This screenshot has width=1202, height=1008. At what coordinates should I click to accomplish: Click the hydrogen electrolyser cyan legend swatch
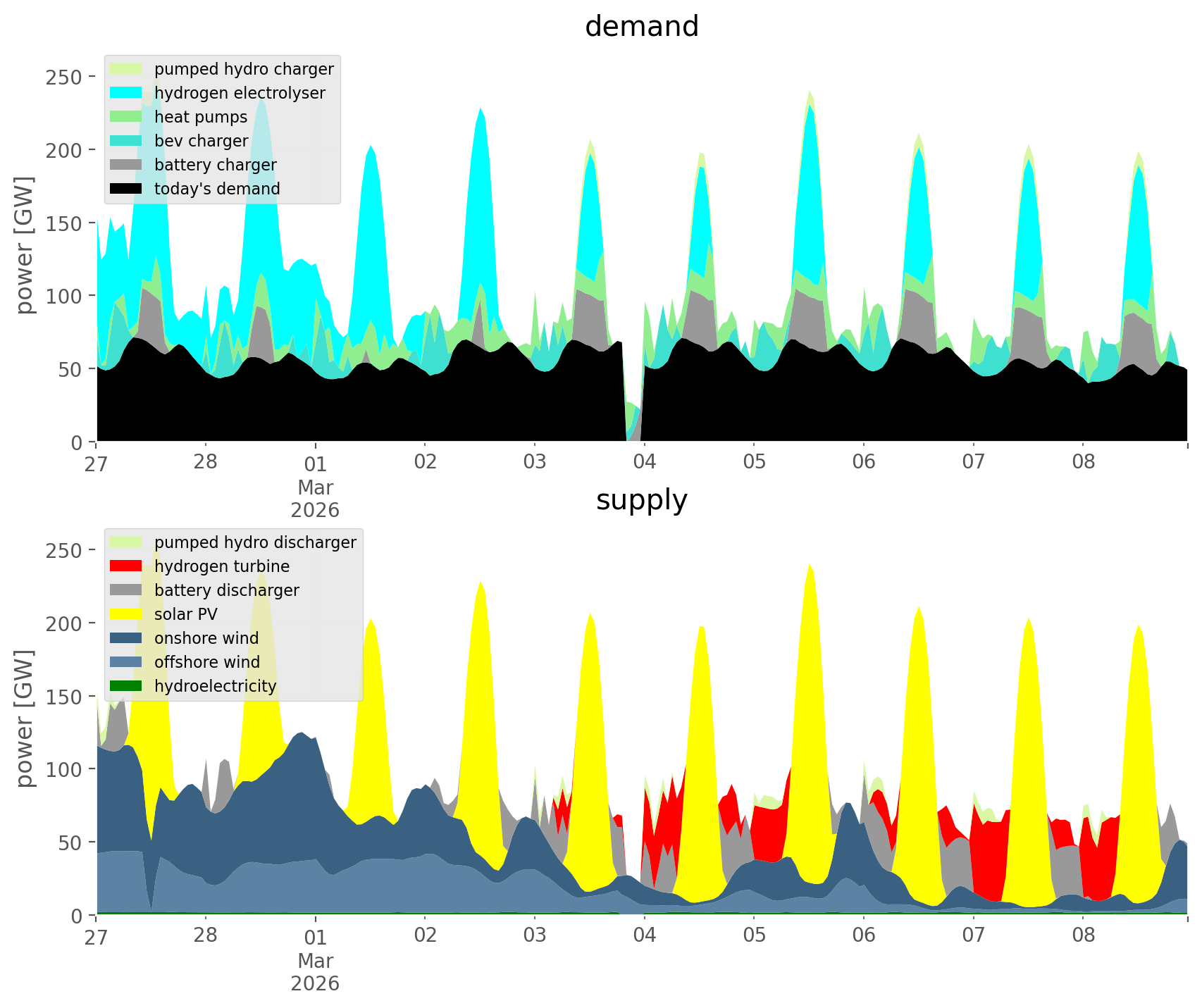[127, 93]
